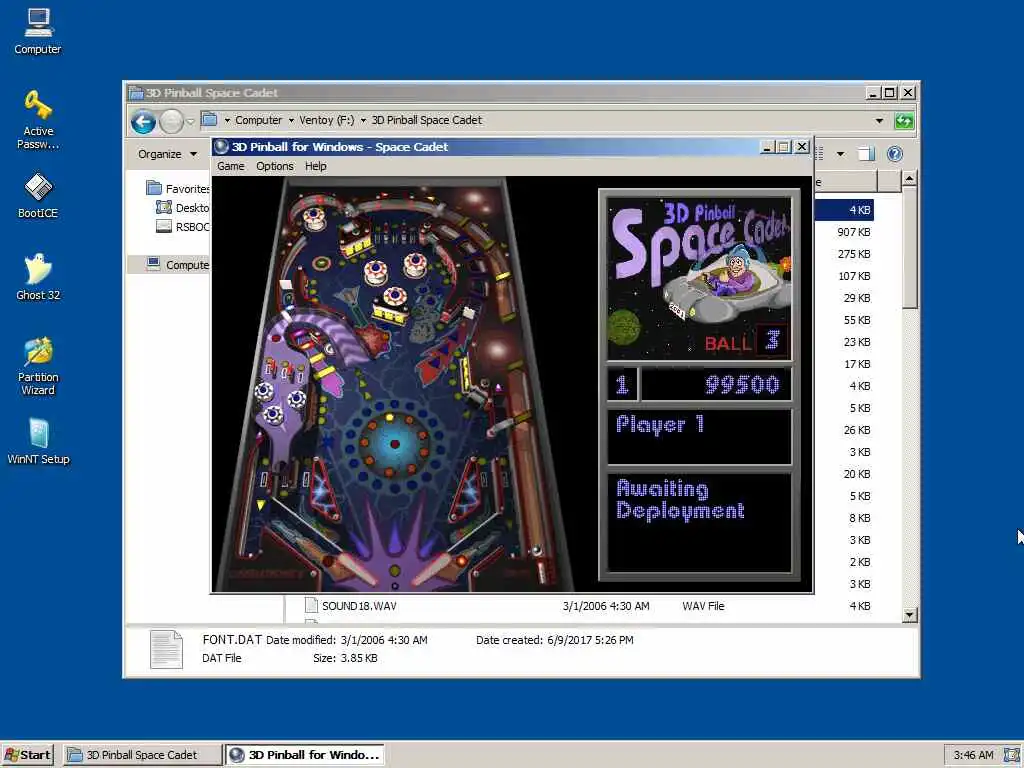Click the 29 KB size entry
This screenshot has height=768, width=1024.
[857, 298]
